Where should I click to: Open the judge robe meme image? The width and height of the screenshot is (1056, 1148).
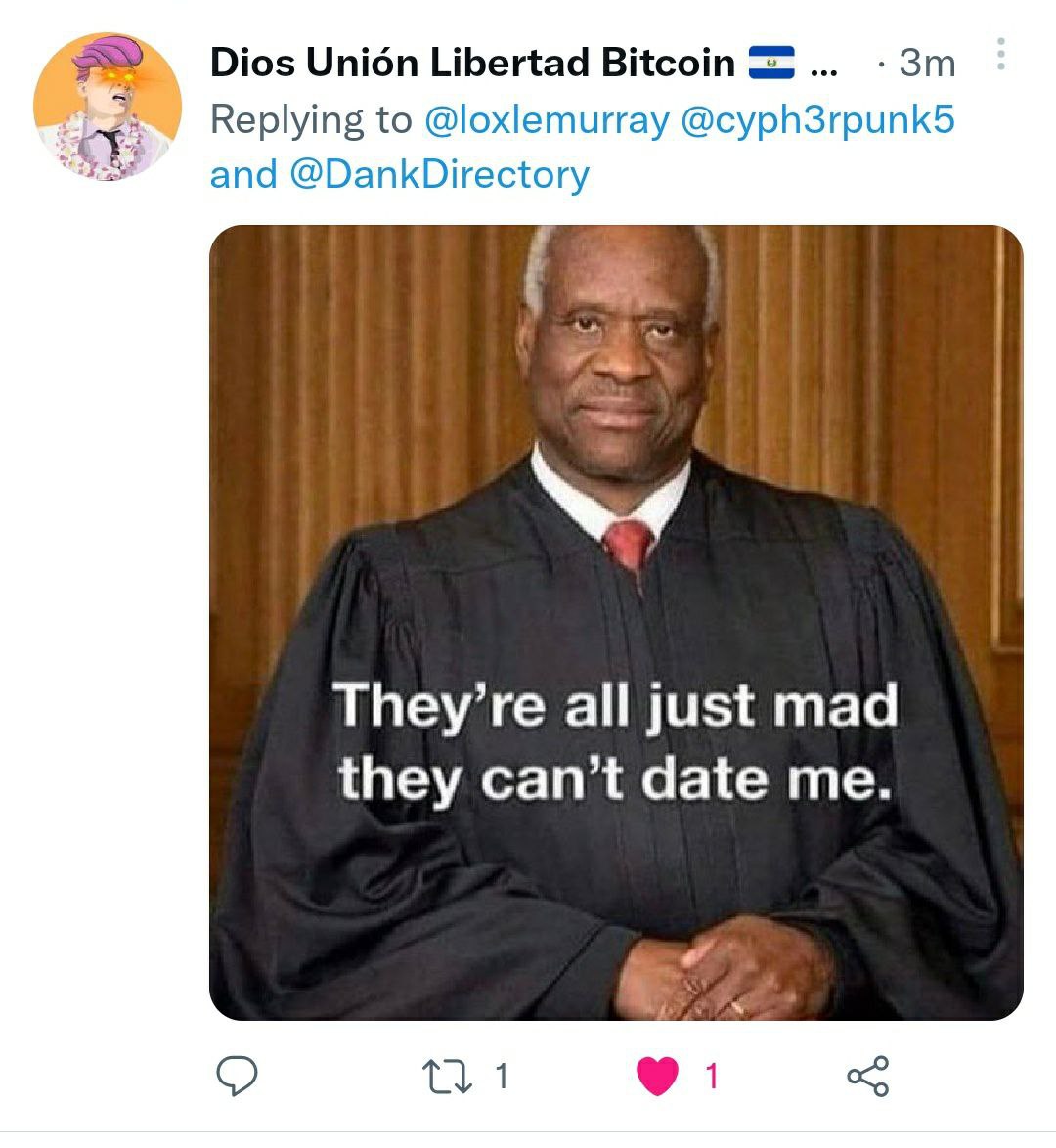(x=616, y=622)
